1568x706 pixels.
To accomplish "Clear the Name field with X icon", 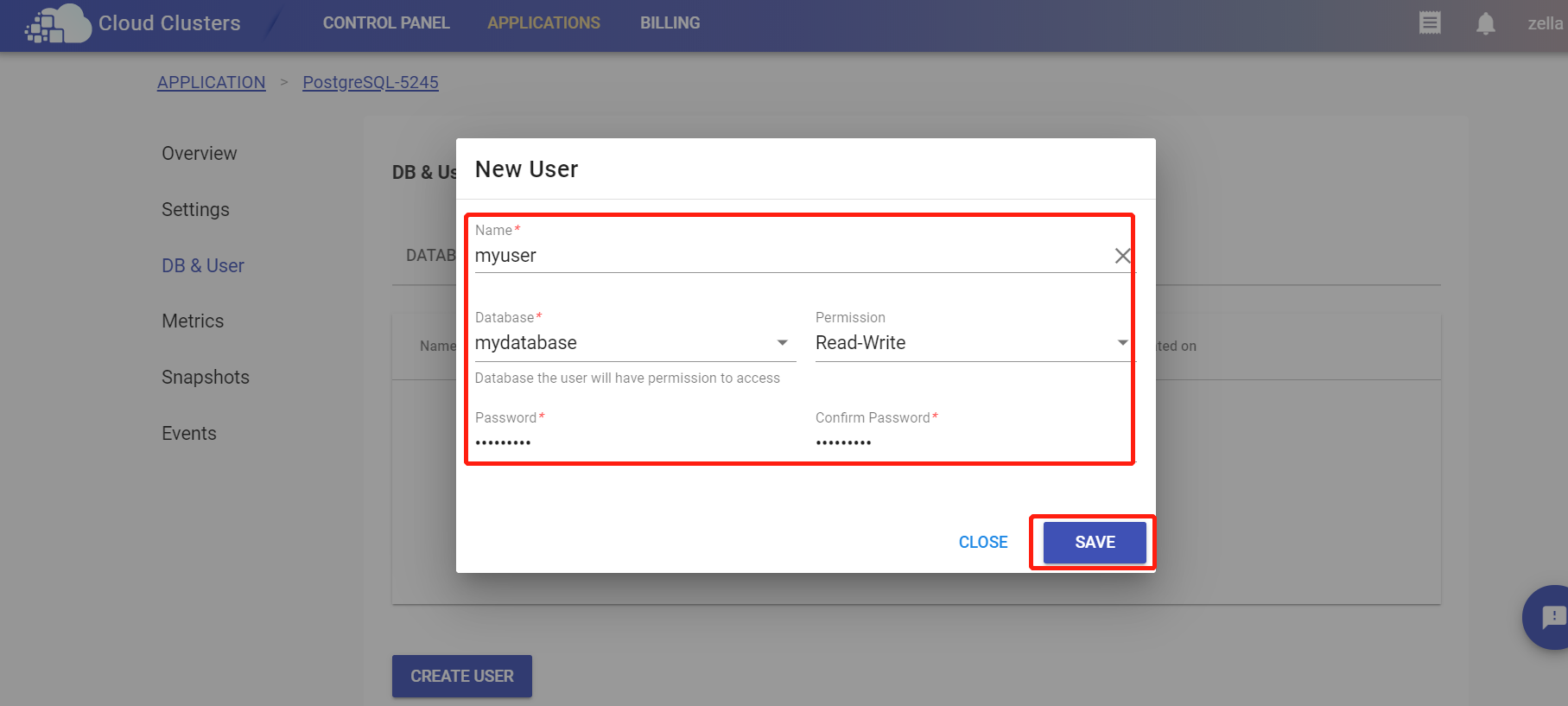I will [x=1122, y=256].
